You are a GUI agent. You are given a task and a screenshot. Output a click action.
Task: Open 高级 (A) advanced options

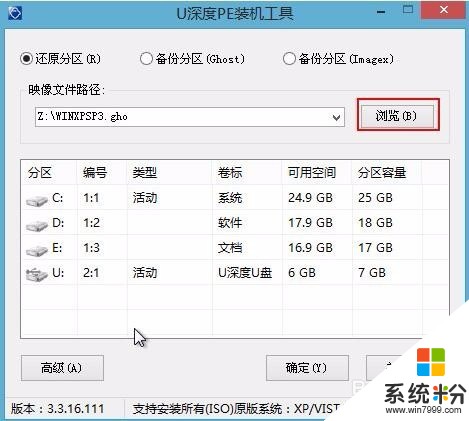click(62, 368)
